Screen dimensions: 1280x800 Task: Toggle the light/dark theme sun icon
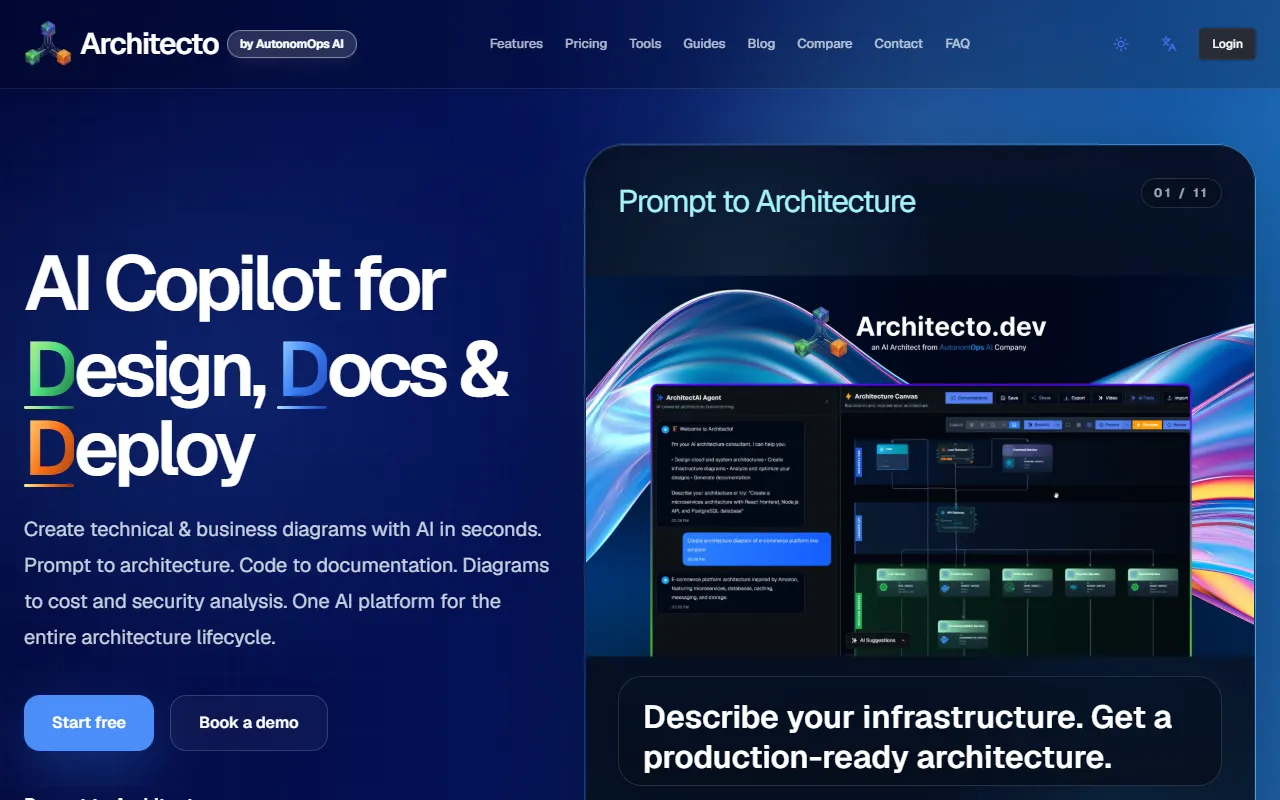point(1121,44)
